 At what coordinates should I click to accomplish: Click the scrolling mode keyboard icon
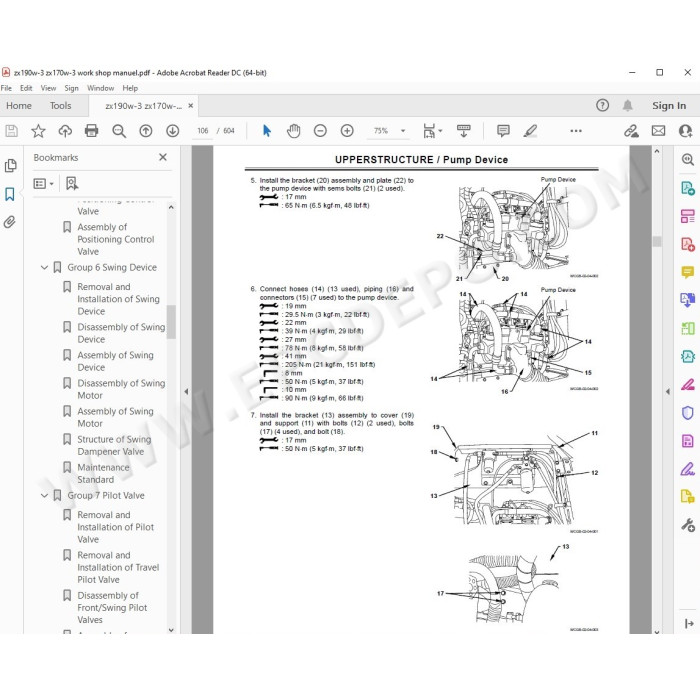464,131
